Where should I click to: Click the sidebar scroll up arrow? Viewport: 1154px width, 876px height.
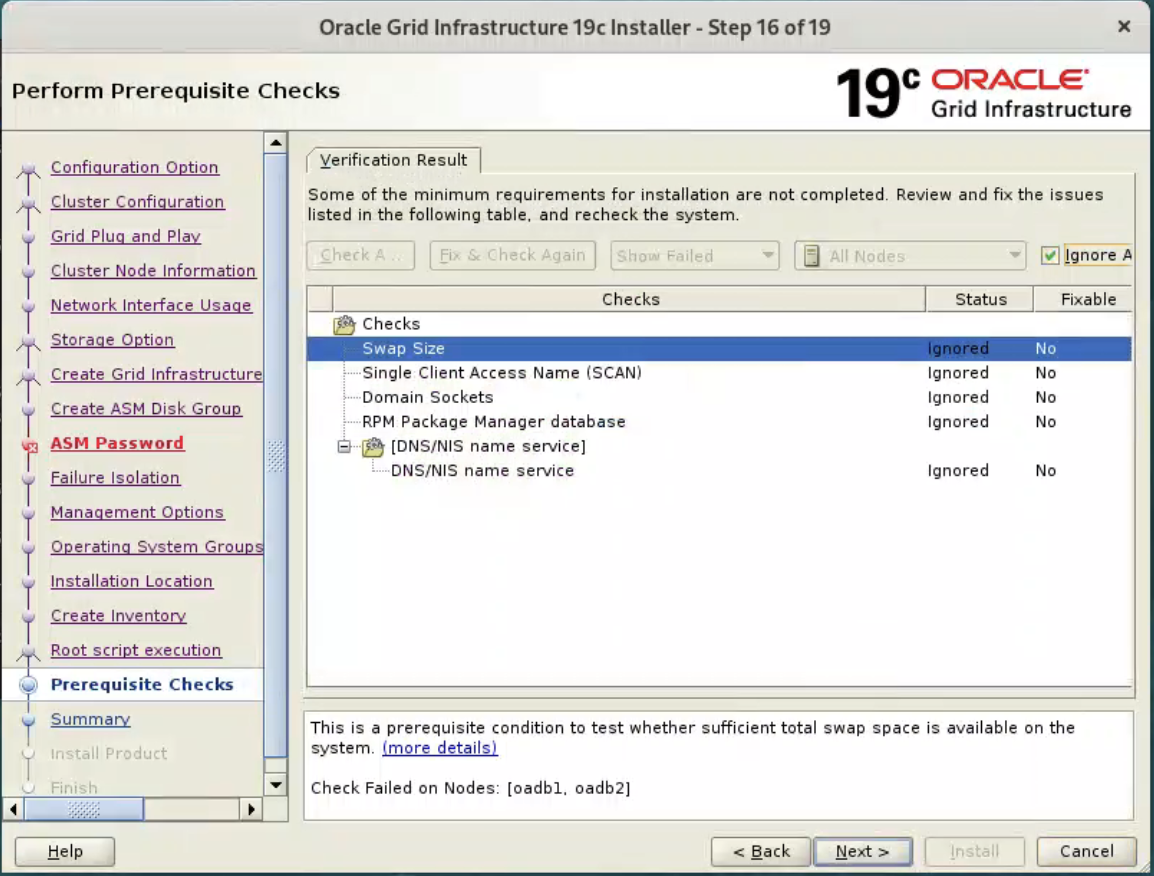(276, 143)
